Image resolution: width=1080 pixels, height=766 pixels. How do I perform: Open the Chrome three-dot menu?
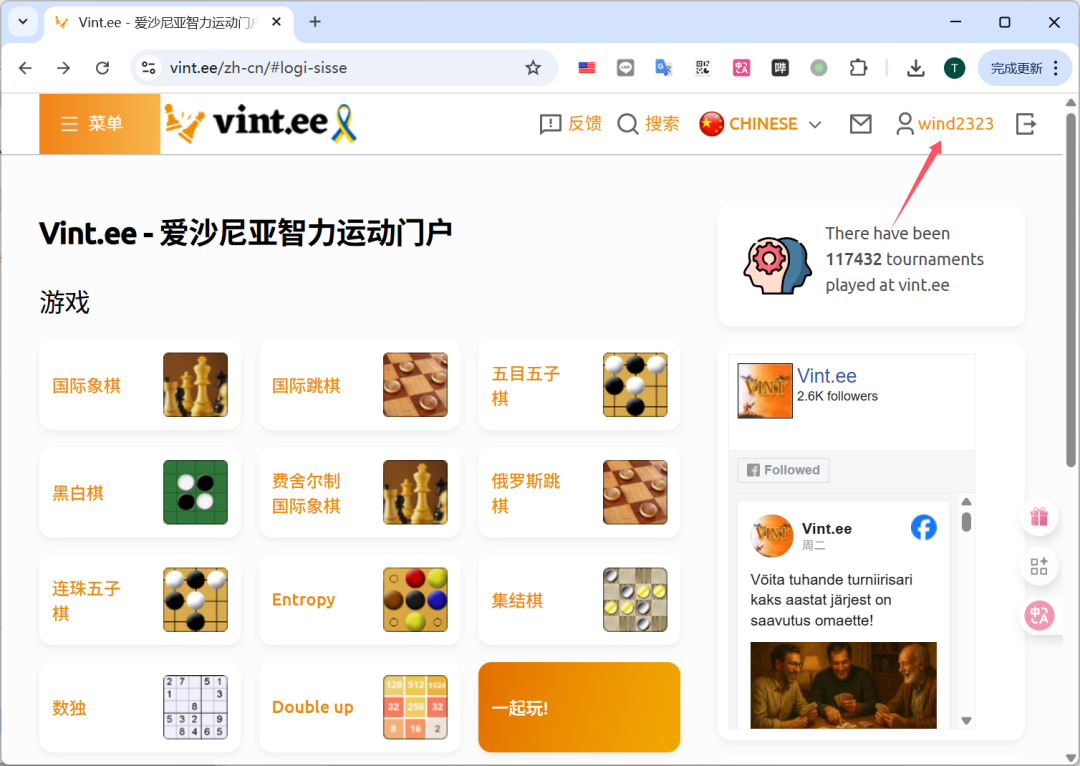(x=1056, y=68)
